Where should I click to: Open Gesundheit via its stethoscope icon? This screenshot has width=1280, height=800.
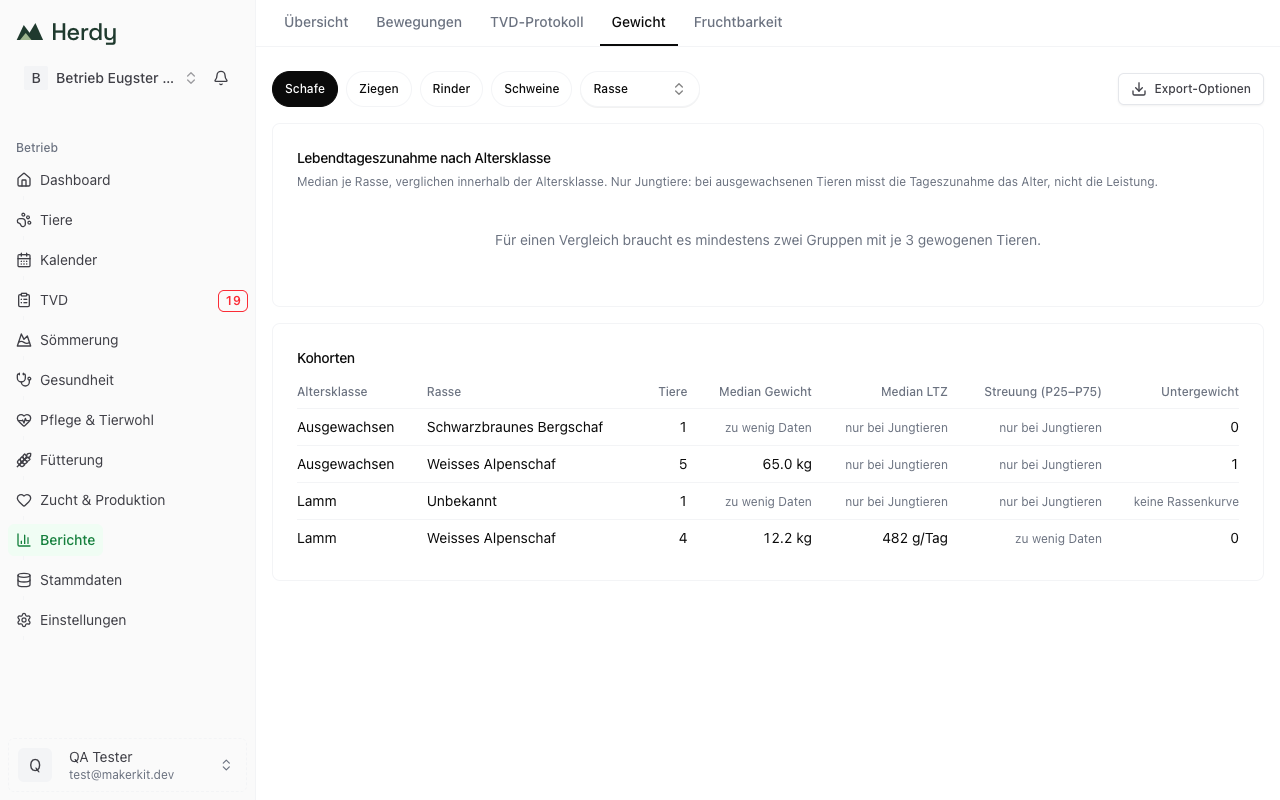[25, 380]
